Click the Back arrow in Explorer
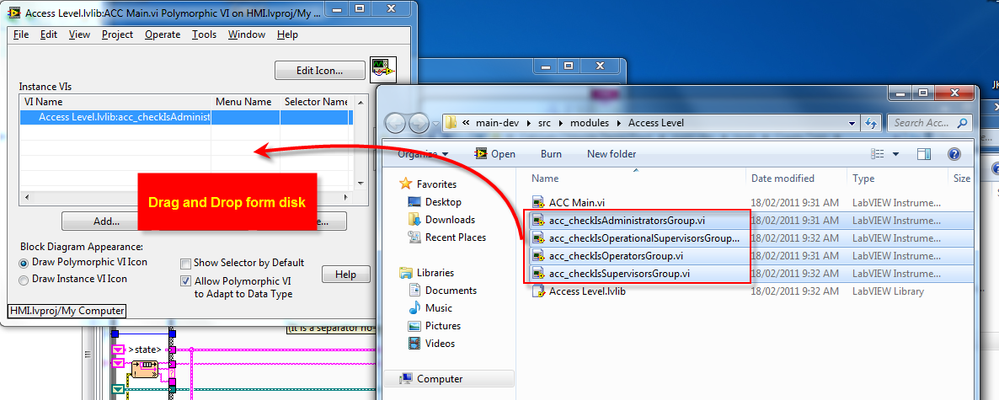 pos(396,122)
